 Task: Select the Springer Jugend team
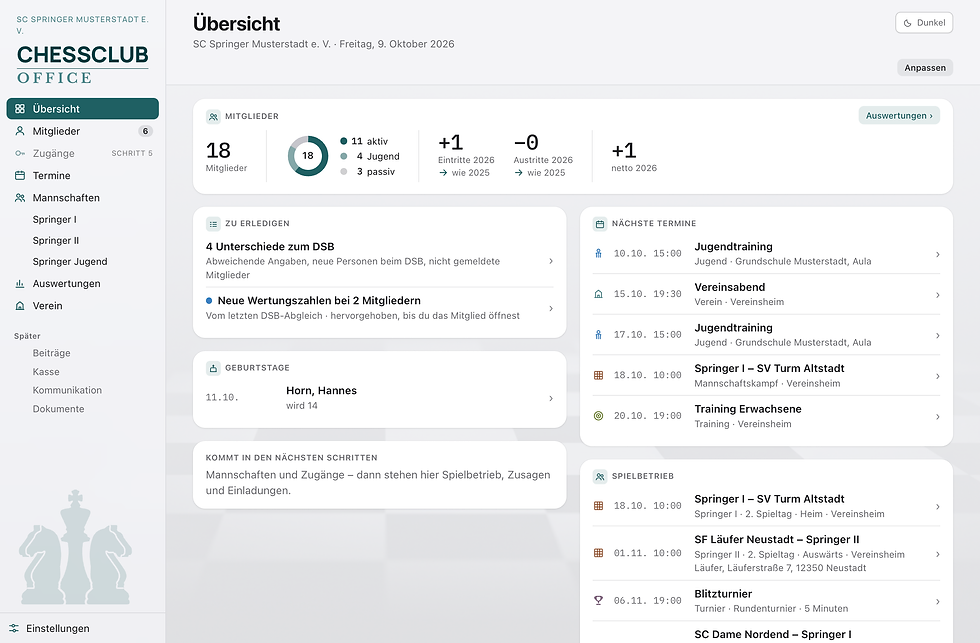click(x=70, y=262)
